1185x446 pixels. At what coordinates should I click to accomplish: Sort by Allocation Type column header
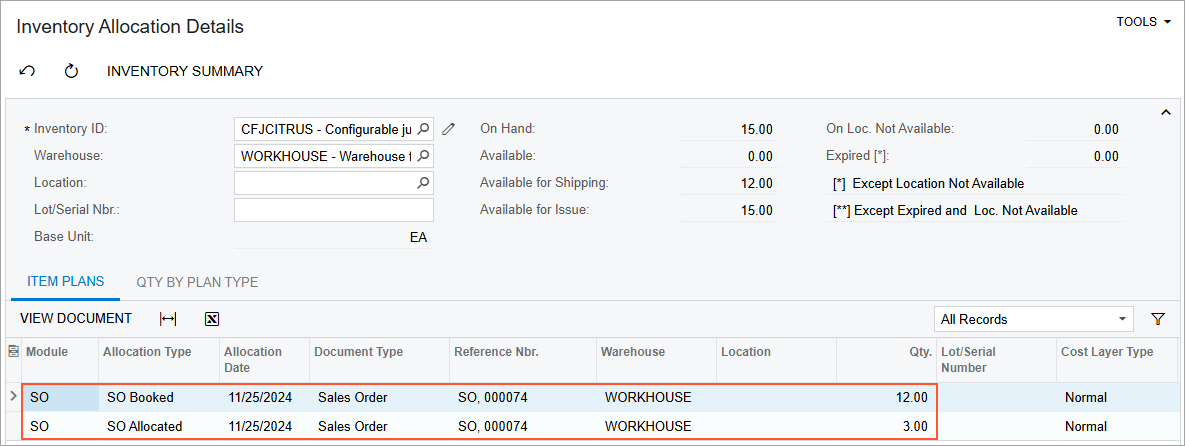159,359
